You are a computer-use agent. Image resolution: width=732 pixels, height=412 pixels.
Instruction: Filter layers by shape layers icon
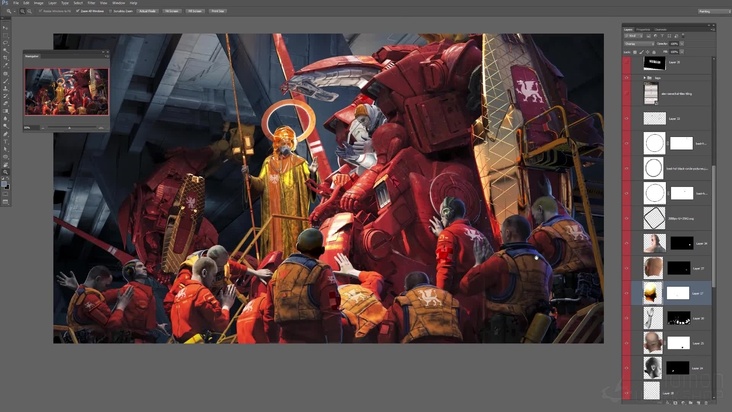pos(669,36)
